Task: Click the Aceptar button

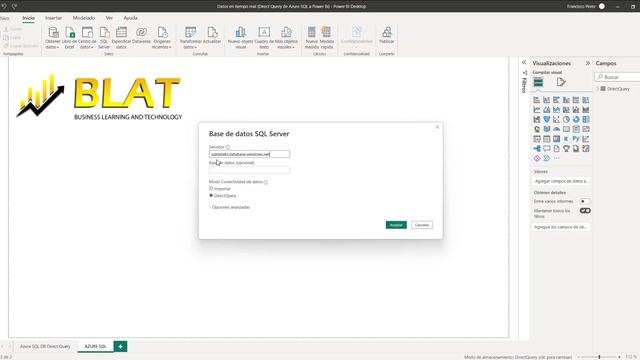Action: coord(396,225)
